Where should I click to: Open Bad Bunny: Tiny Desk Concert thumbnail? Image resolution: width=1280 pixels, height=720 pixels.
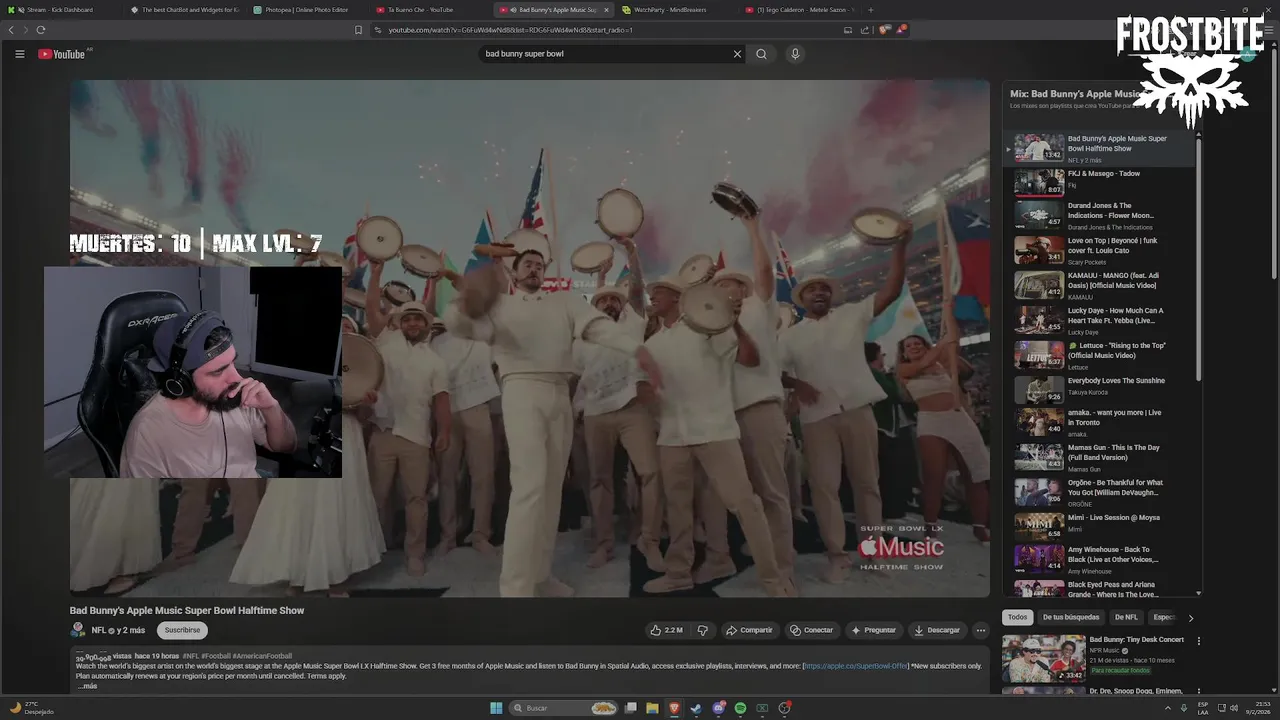[1043, 658]
